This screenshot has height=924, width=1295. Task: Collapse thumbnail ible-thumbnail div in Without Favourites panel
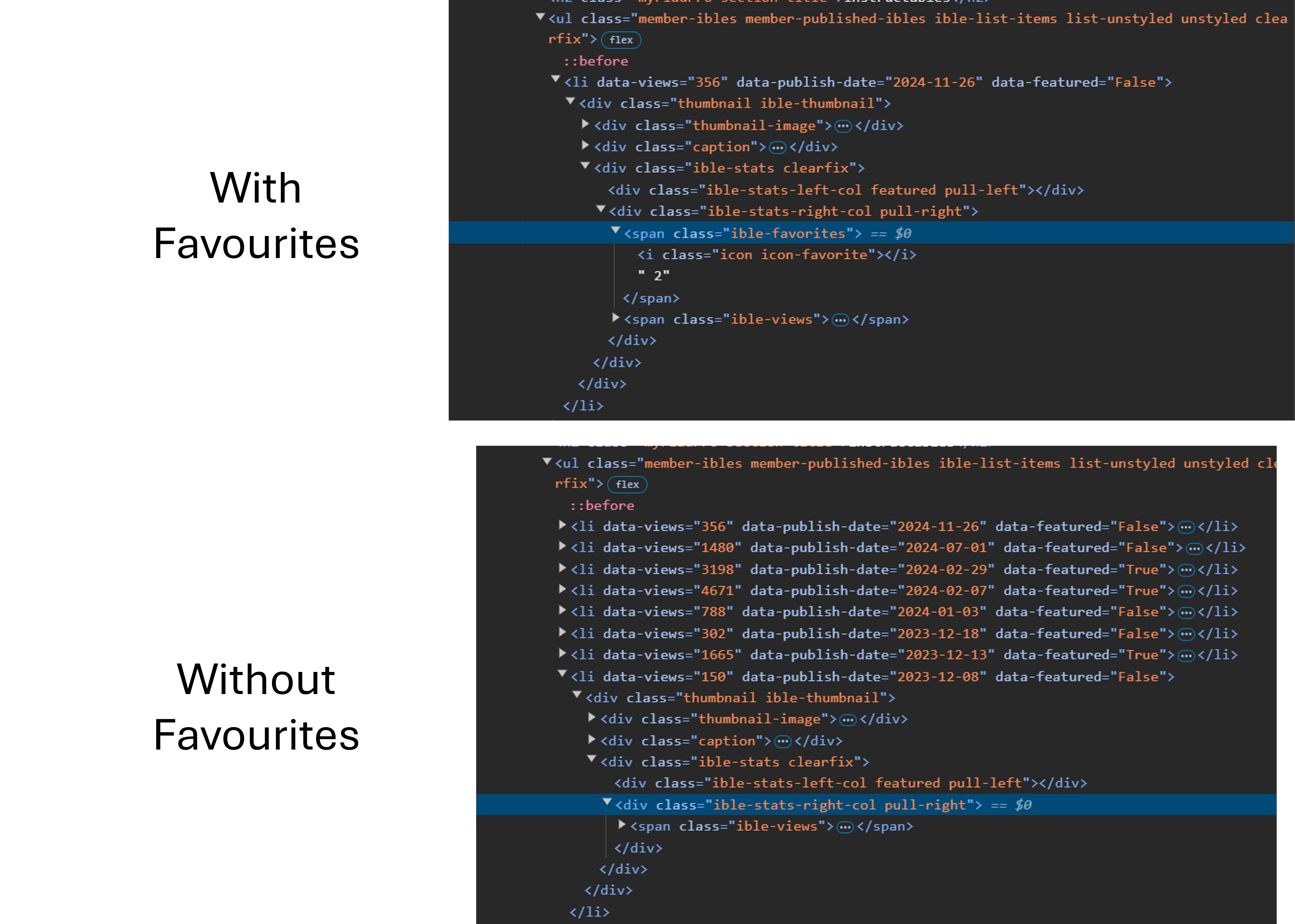[577, 695]
